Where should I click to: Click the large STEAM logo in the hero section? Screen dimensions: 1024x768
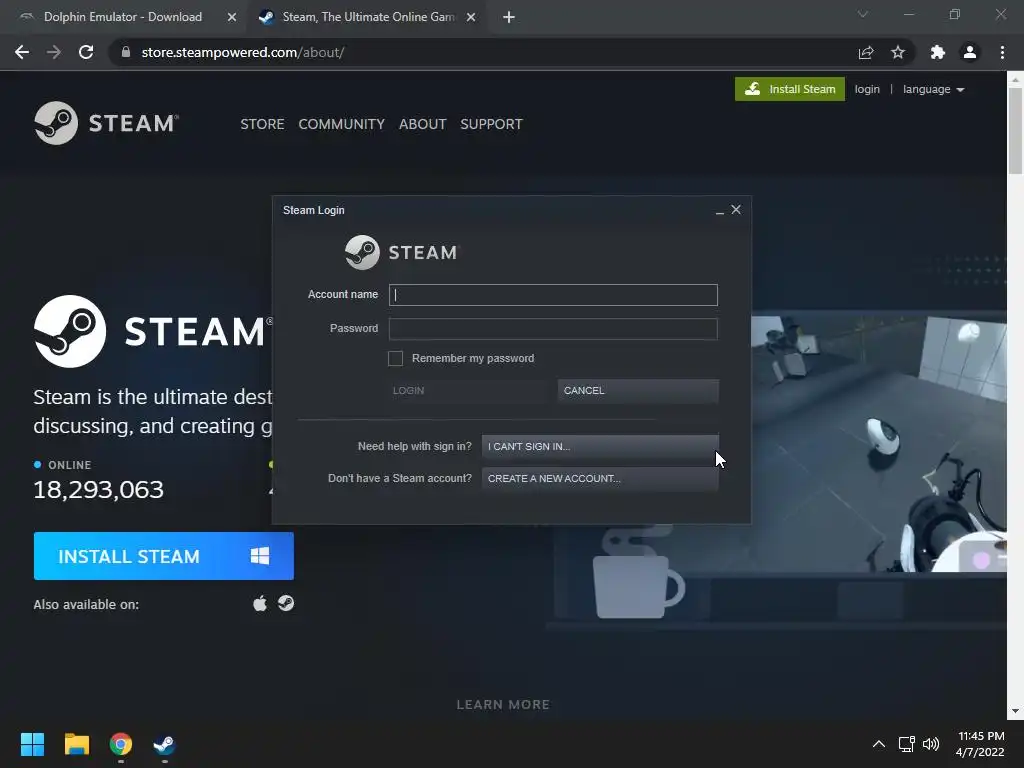click(x=153, y=331)
